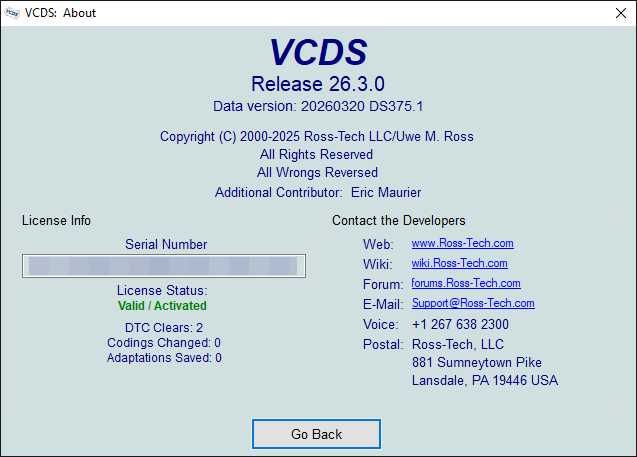Click the Serial Number label
Screen dimensions: 637x457
(166, 244)
